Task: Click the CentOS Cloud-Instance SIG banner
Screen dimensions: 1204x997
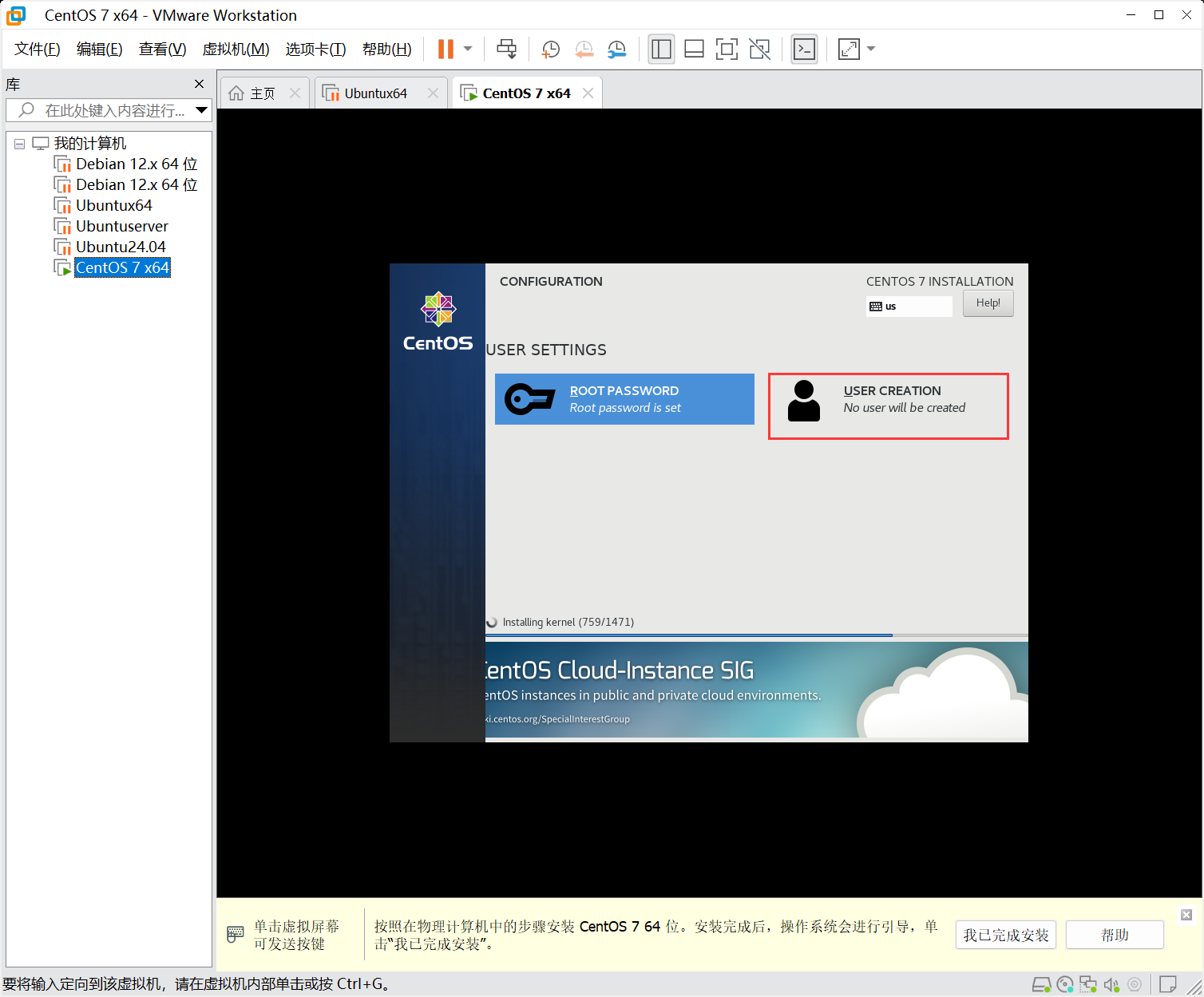Action: (x=757, y=690)
